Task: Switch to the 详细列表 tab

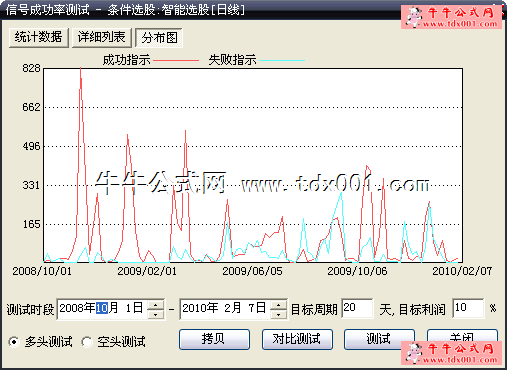Action: pos(102,38)
